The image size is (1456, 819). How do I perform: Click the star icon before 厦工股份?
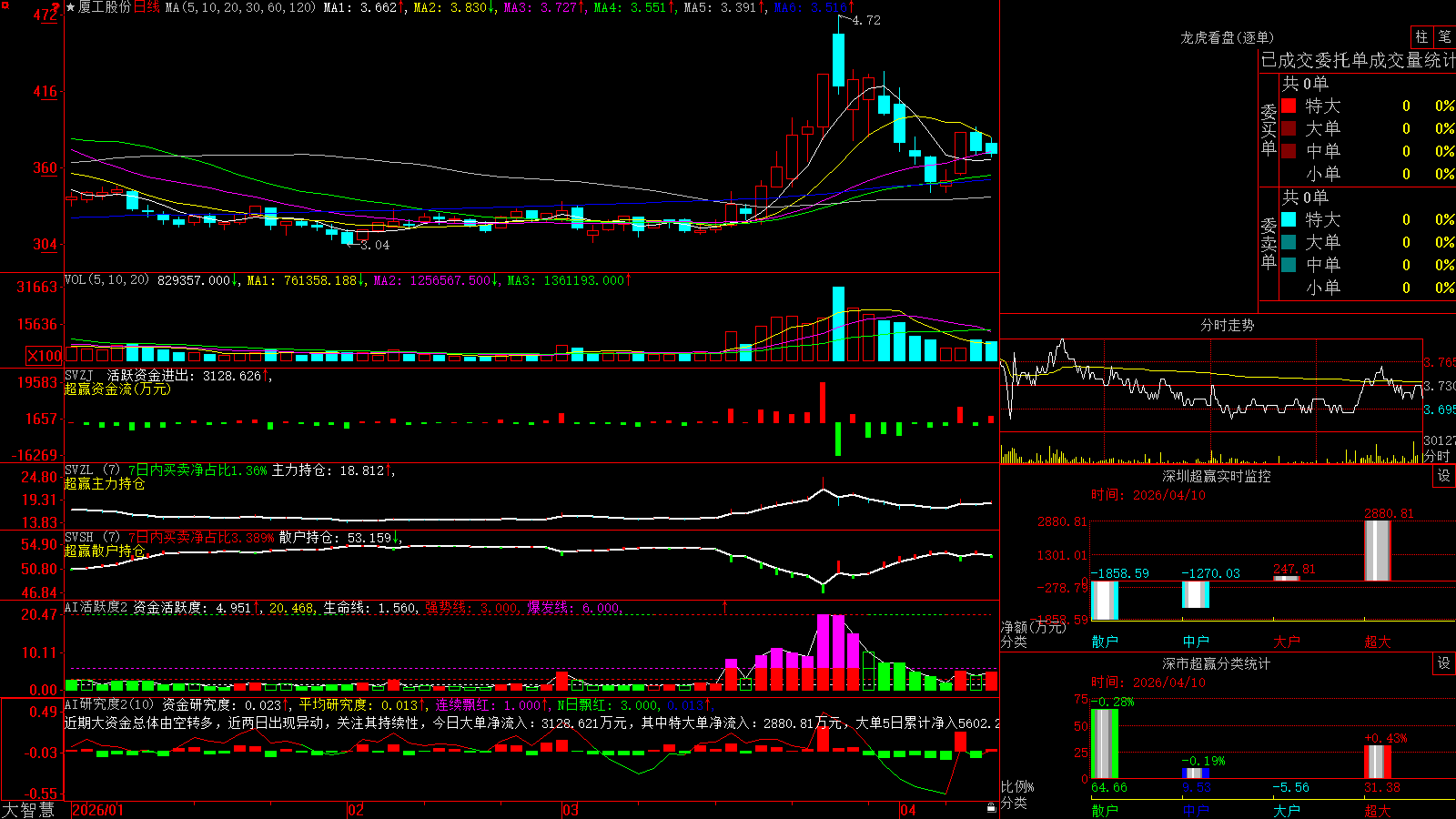[71, 7]
